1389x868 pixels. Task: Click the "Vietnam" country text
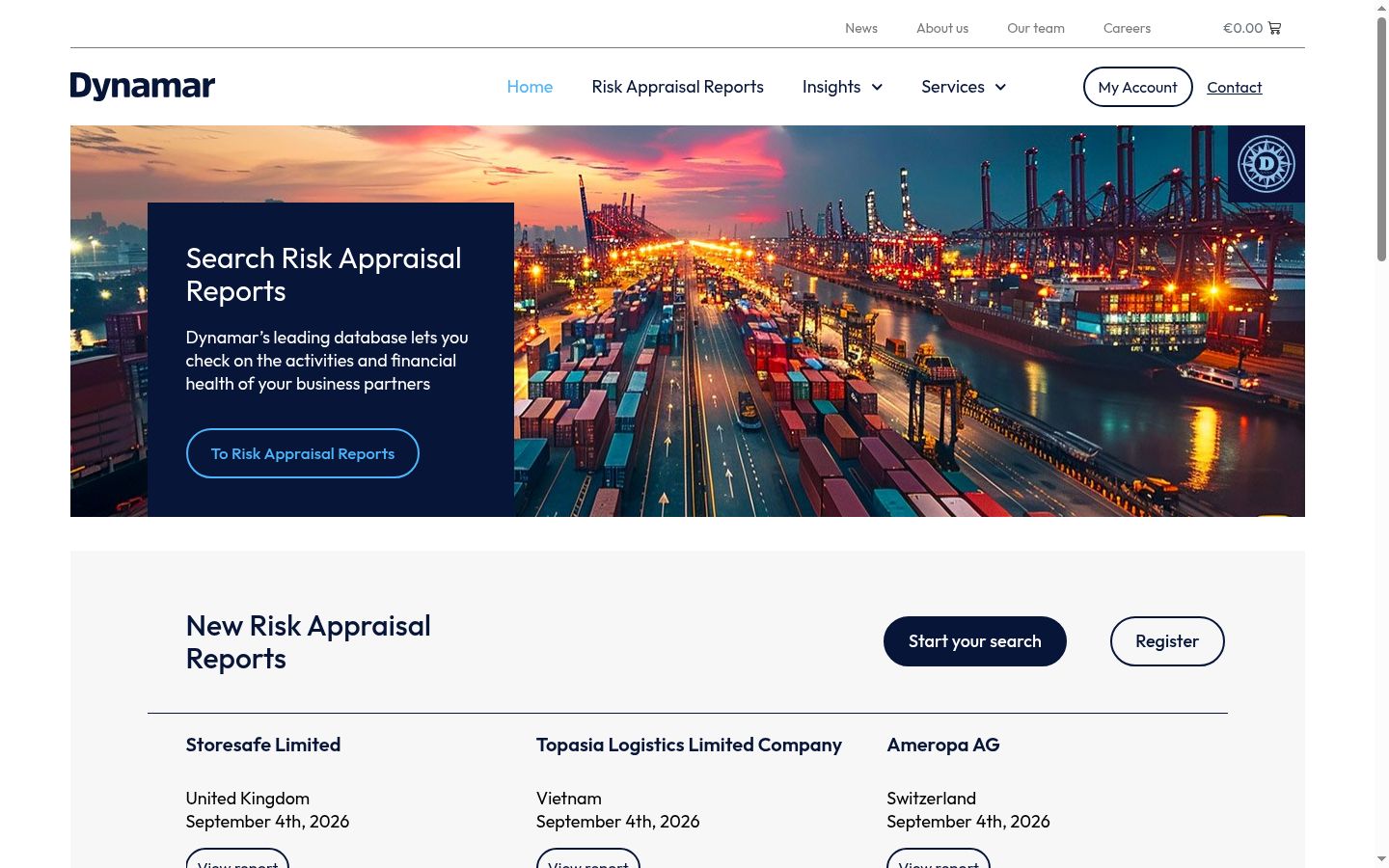tap(569, 799)
